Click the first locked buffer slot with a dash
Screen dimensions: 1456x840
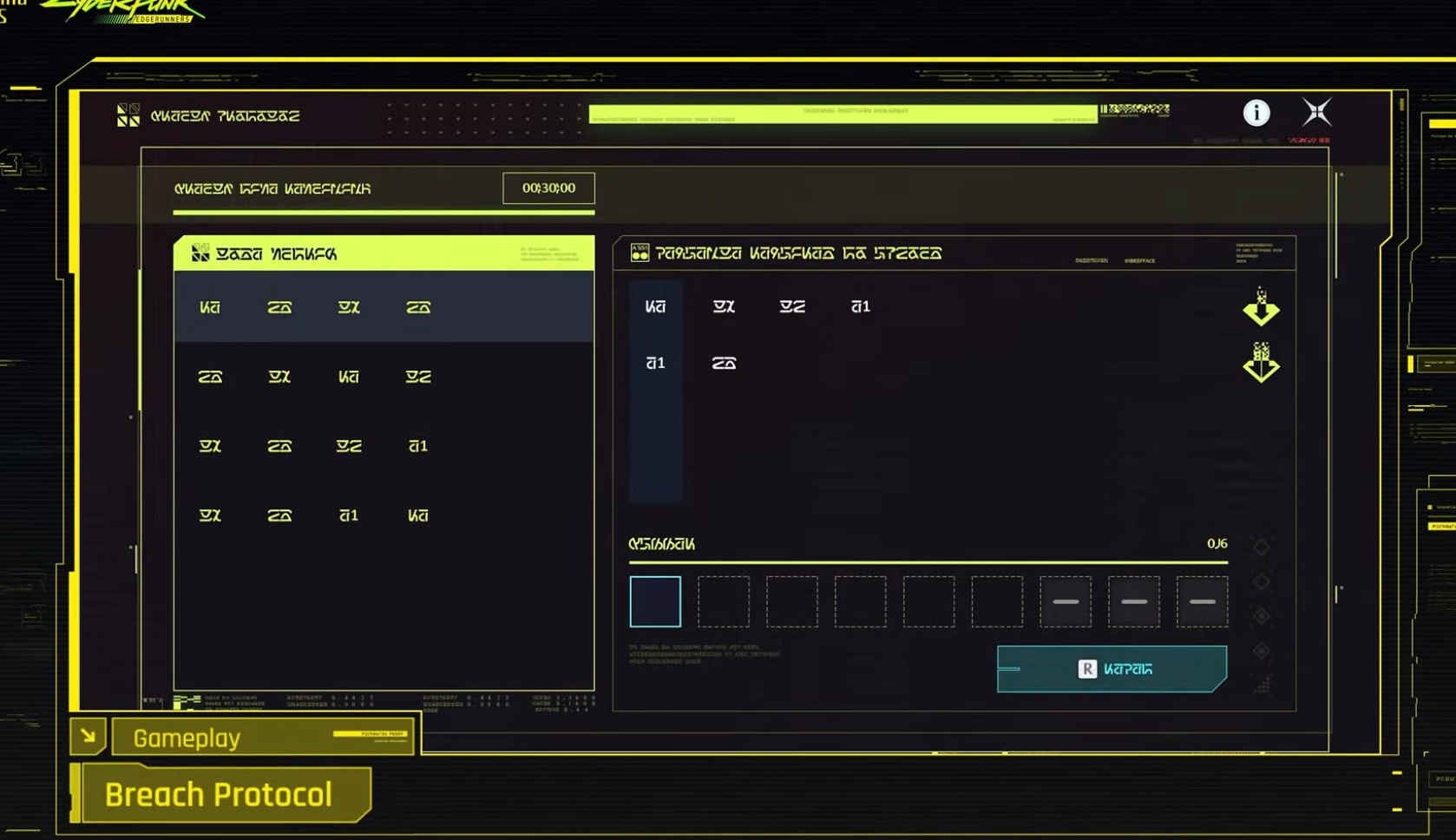[1066, 601]
